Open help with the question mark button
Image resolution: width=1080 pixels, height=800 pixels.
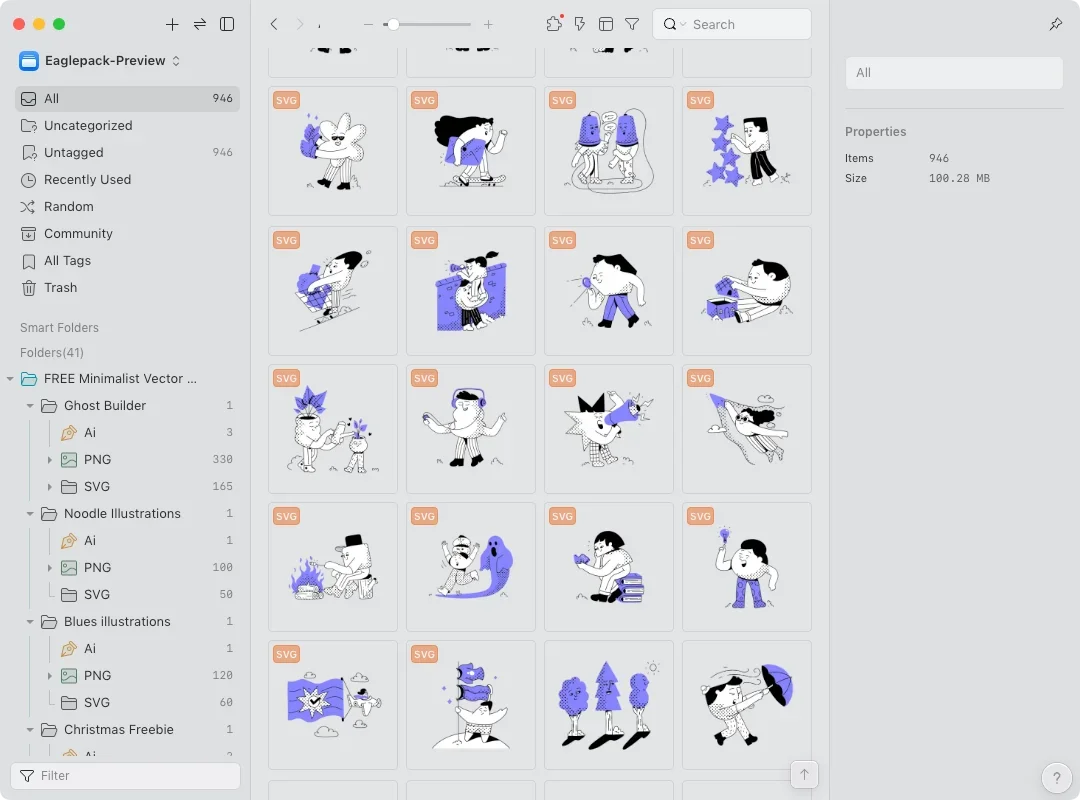point(1056,778)
